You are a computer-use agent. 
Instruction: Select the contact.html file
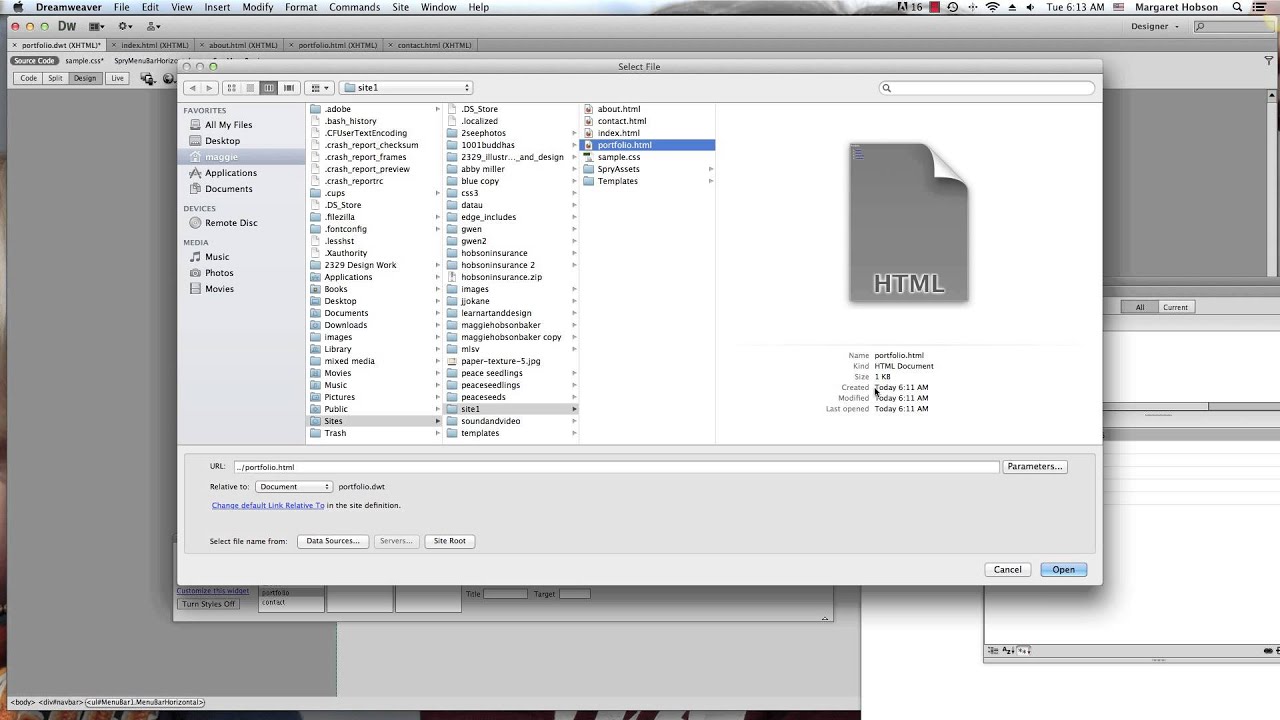[x=621, y=121]
